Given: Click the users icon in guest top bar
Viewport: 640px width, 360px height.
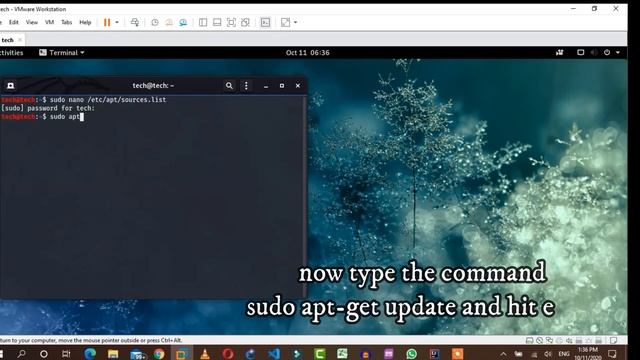Looking at the screenshot, I should pos(560,53).
